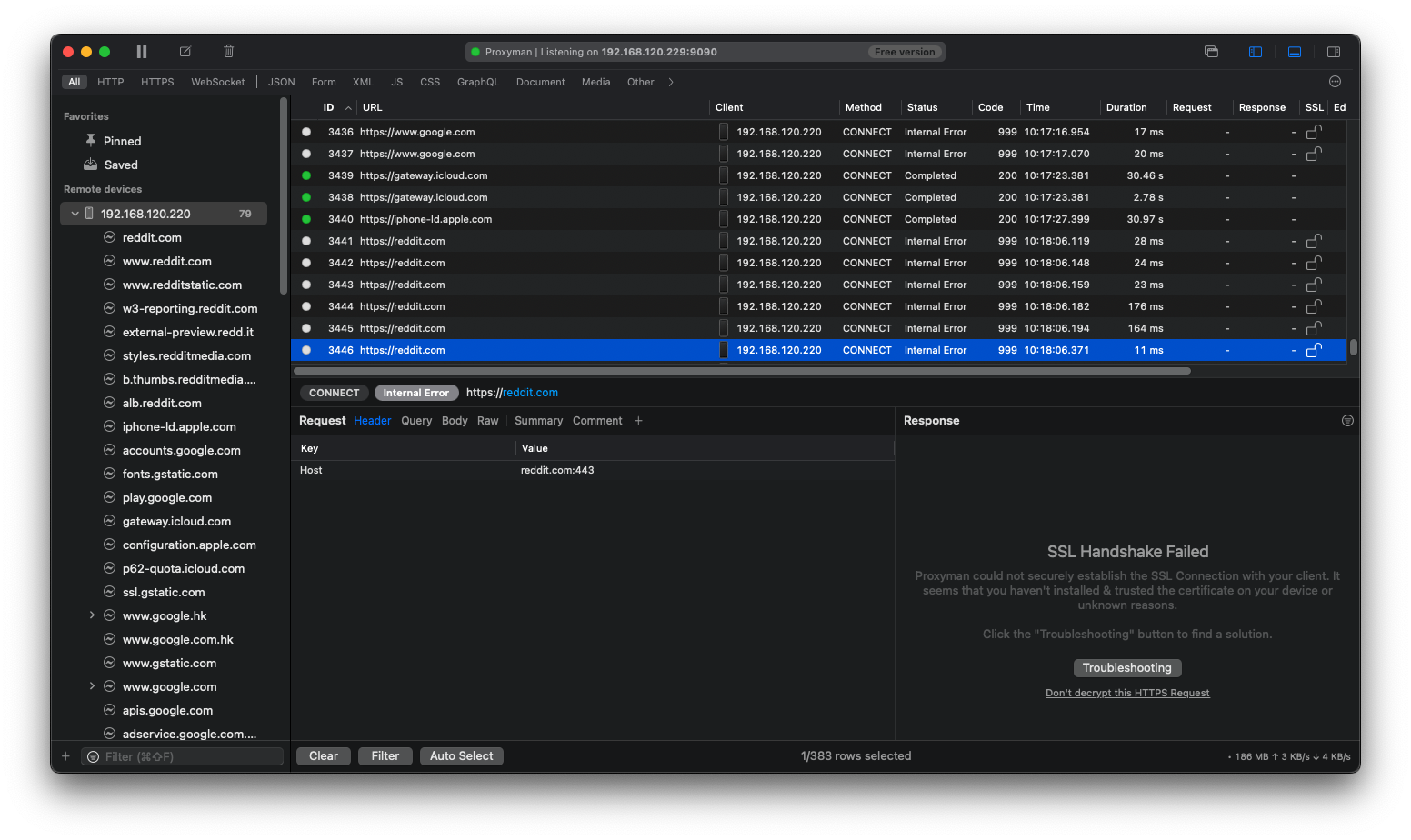Click the multiple windows icon at top right

point(1211,52)
